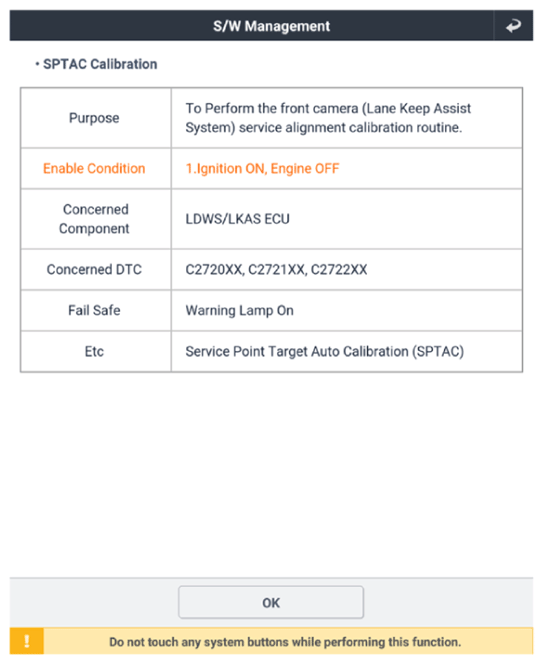Click the bullet before SPTAC Calibration
The image size is (544, 664).
coord(37,64)
